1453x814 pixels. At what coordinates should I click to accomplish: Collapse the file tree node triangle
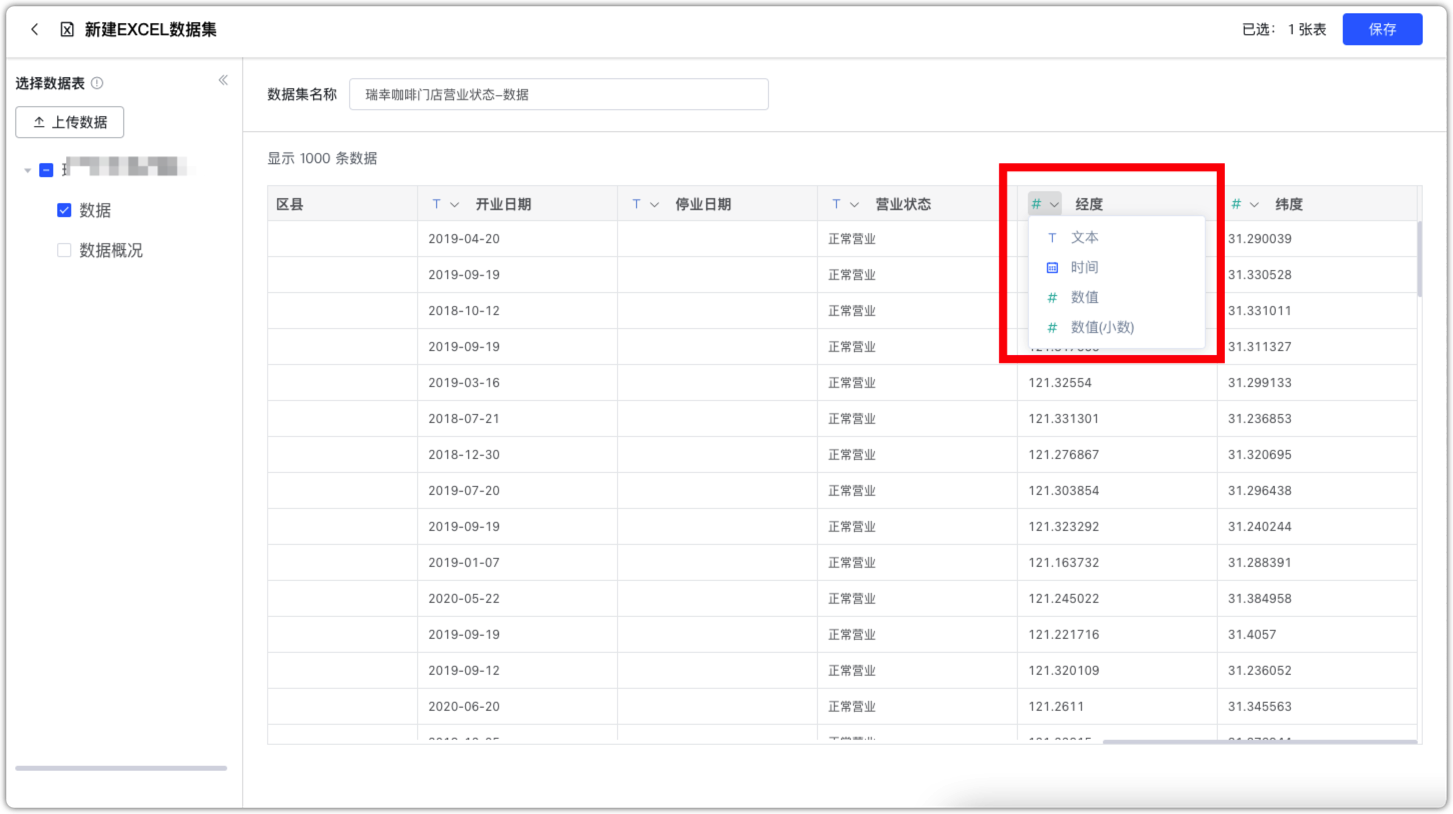click(28, 171)
